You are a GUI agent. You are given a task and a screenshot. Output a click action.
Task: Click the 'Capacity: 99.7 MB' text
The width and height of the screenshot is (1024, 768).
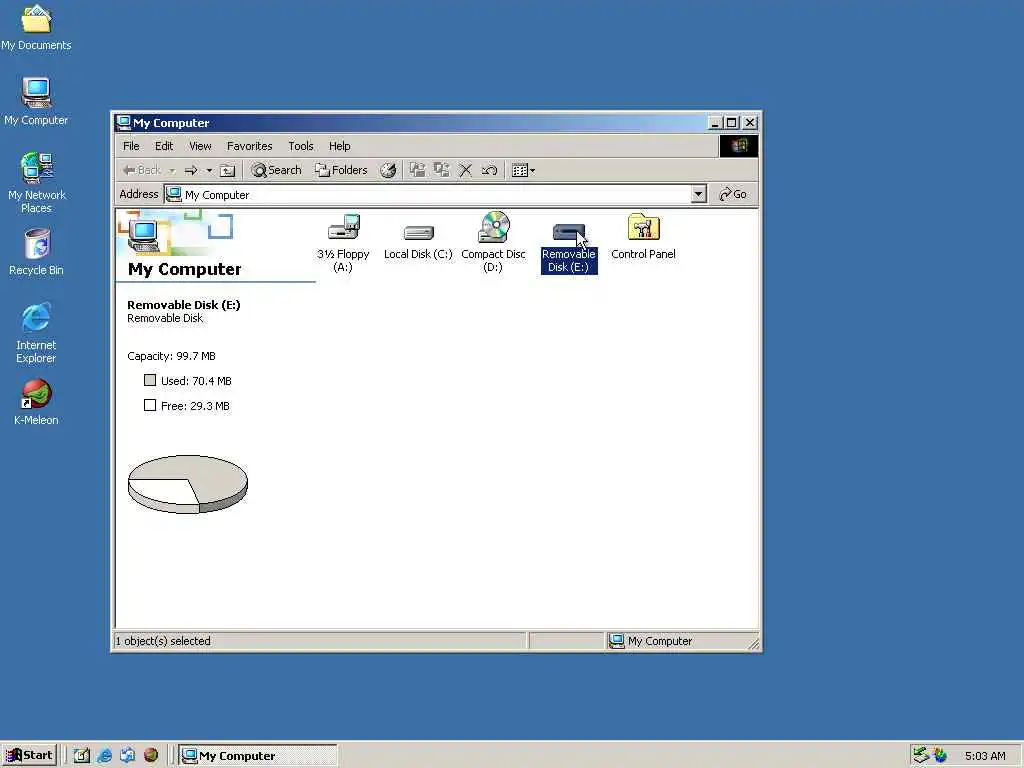coord(171,356)
